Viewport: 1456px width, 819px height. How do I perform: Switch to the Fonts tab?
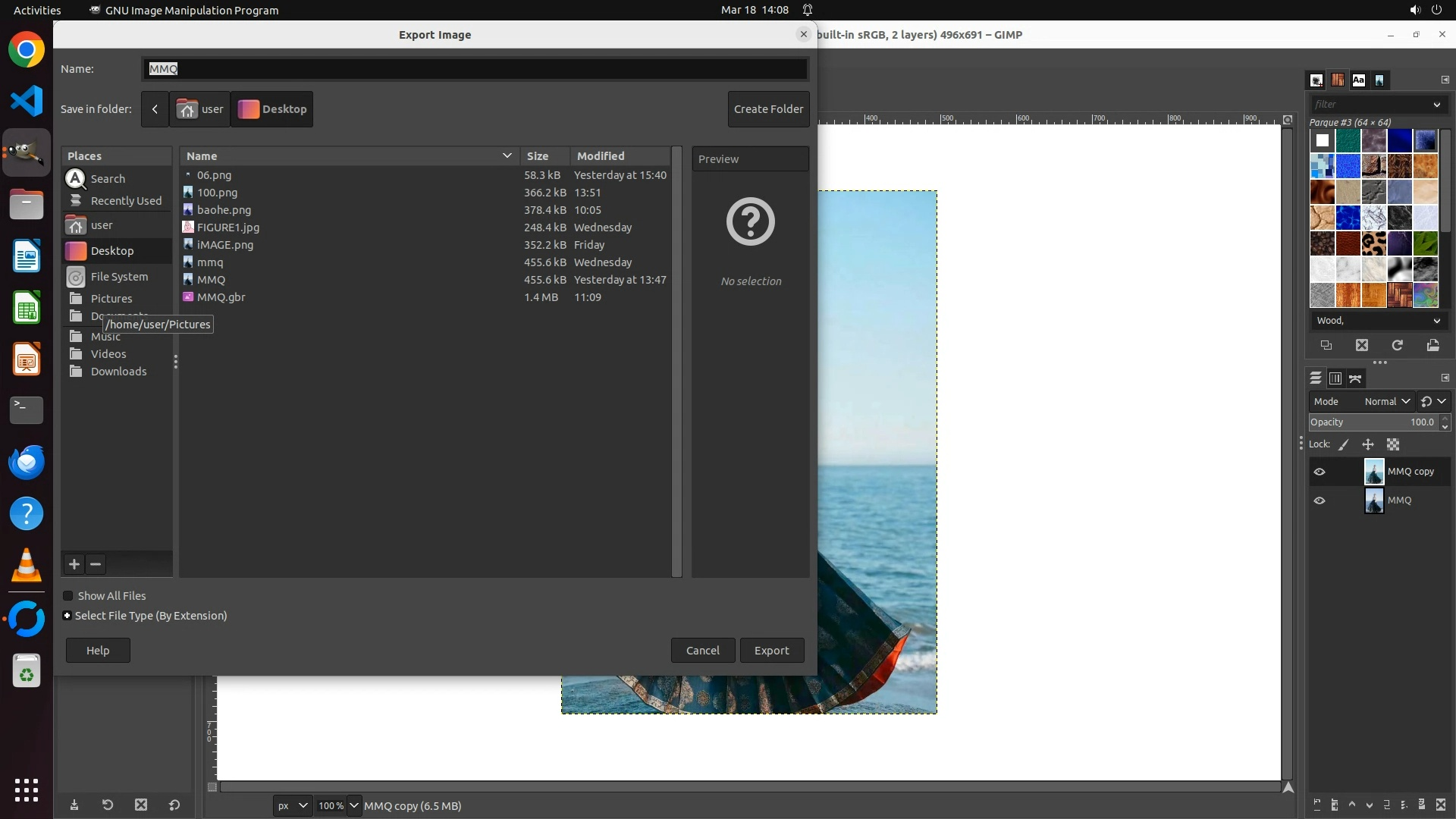(1358, 80)
